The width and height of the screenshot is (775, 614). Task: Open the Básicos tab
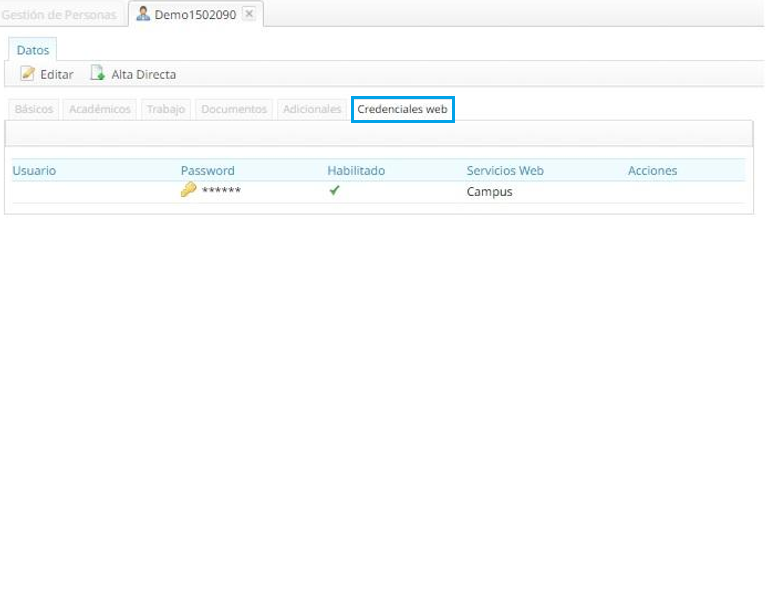click(34, 109)
